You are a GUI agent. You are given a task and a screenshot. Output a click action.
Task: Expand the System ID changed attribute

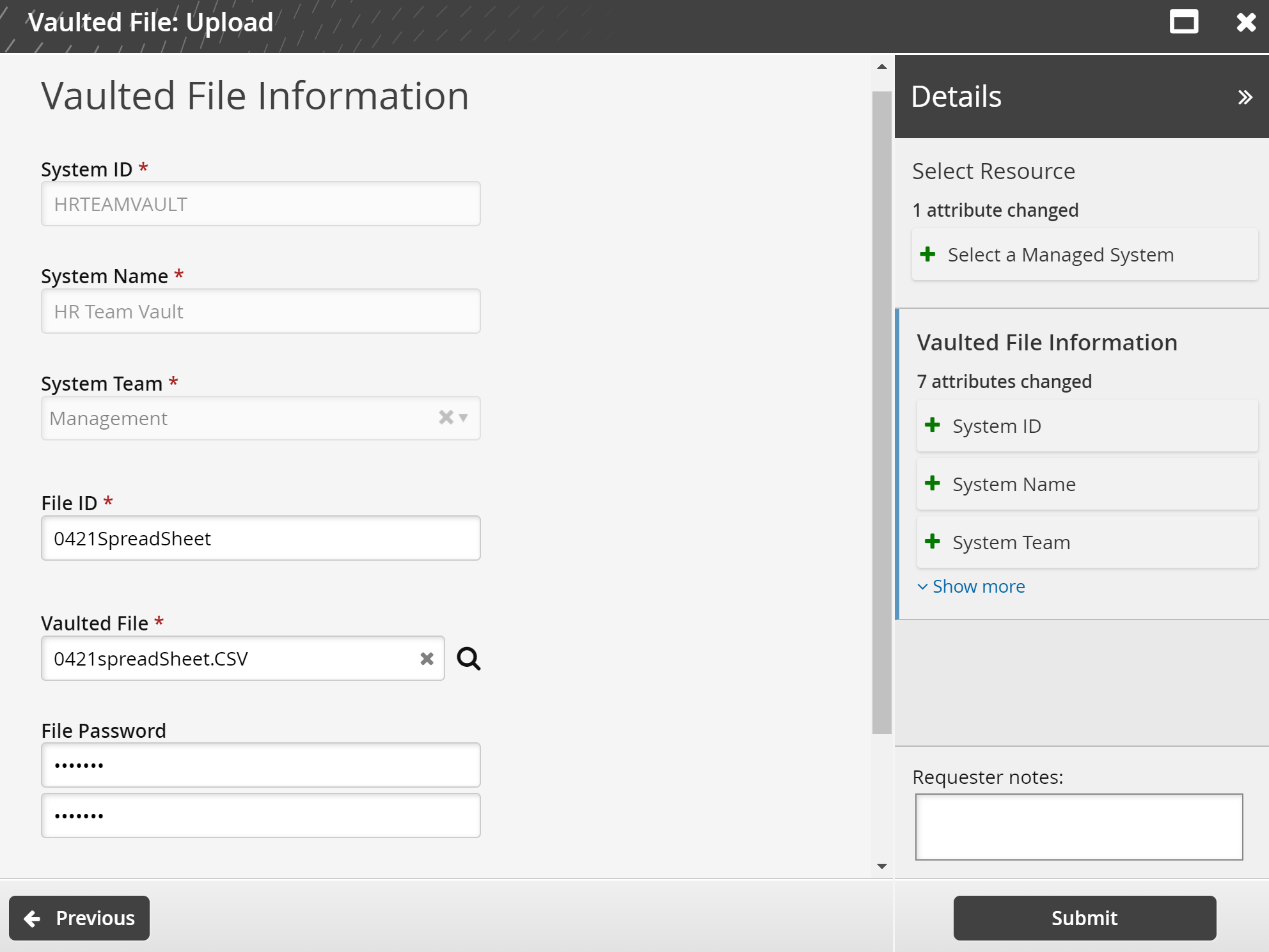click(x=933, y=425)
